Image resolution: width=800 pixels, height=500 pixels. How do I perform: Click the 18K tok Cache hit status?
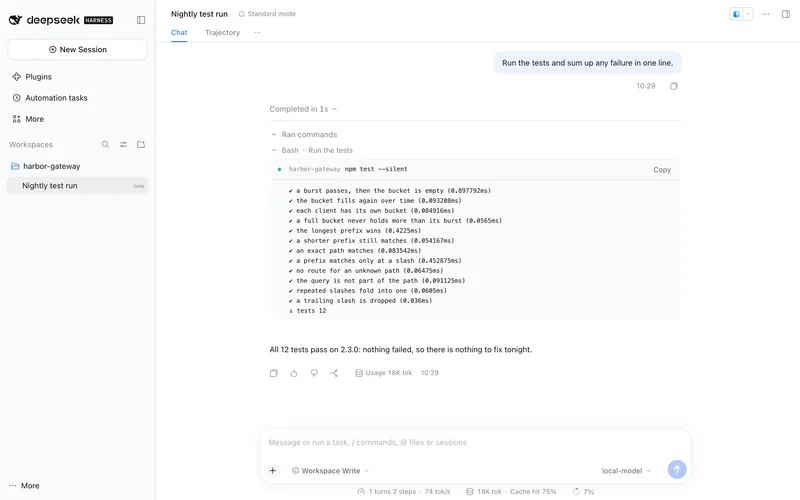(511, 492)
